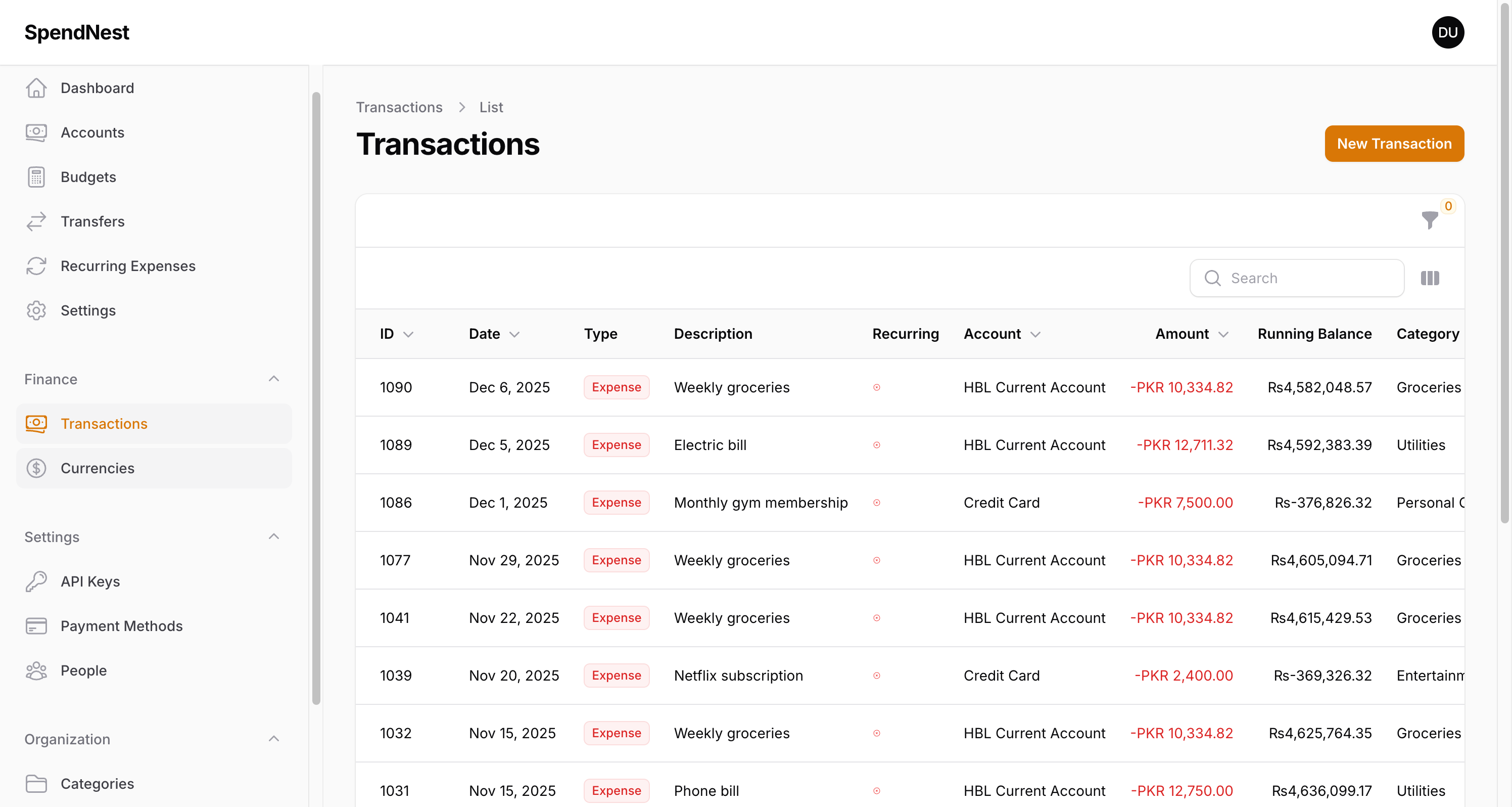Select the Accounts icon in the sidebar
Screen dimensions: 1512x807
(36, 132)
